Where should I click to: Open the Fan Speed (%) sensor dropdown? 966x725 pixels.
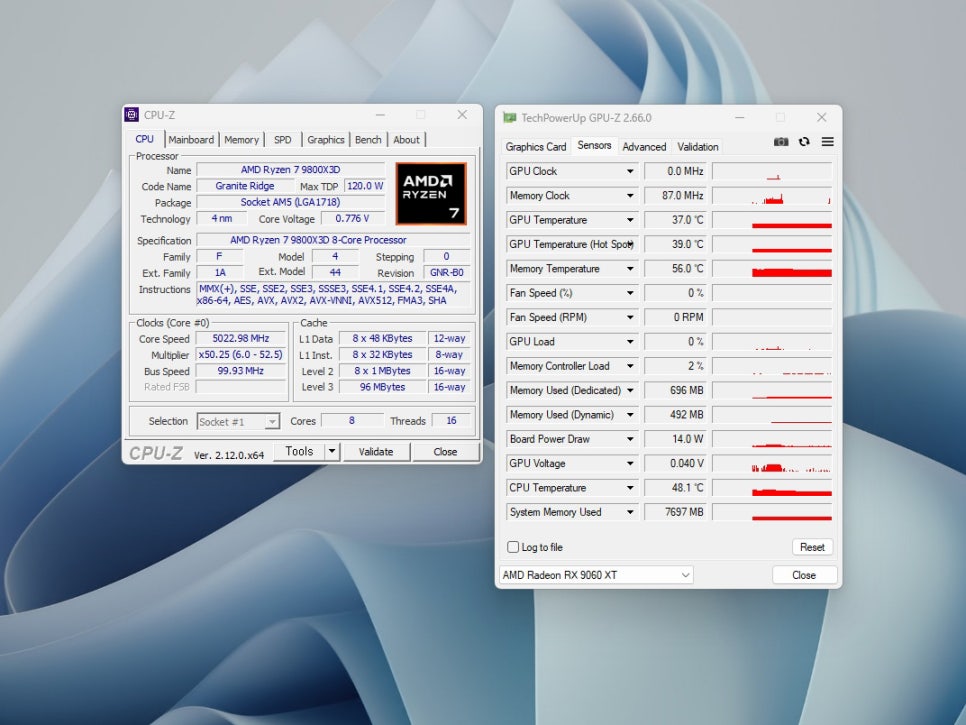click(630, 293)
